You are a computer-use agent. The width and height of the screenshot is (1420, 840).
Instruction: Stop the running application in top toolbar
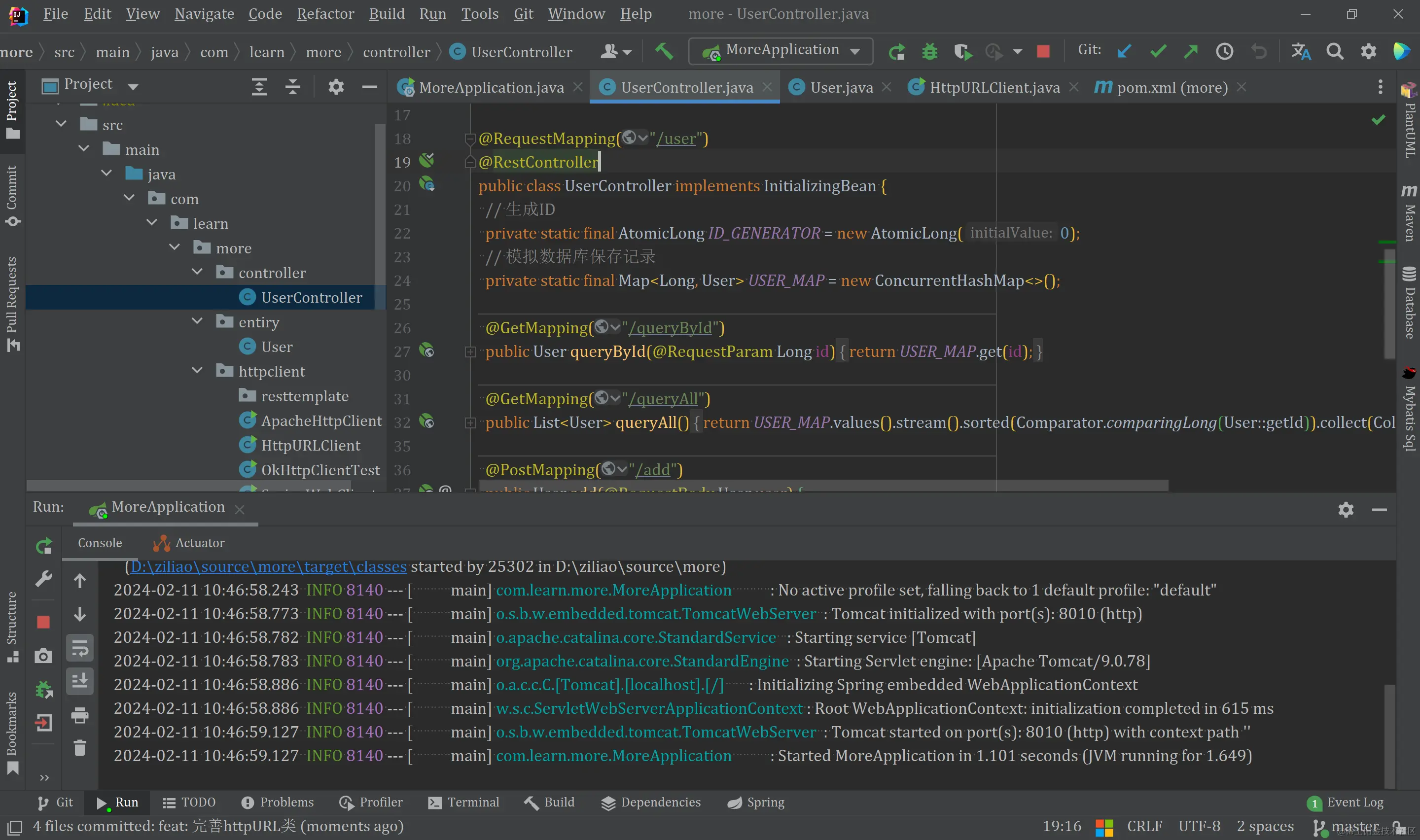1043,51
